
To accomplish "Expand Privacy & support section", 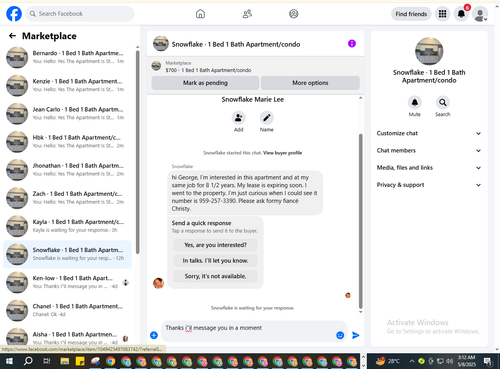I will coord(429,185).
